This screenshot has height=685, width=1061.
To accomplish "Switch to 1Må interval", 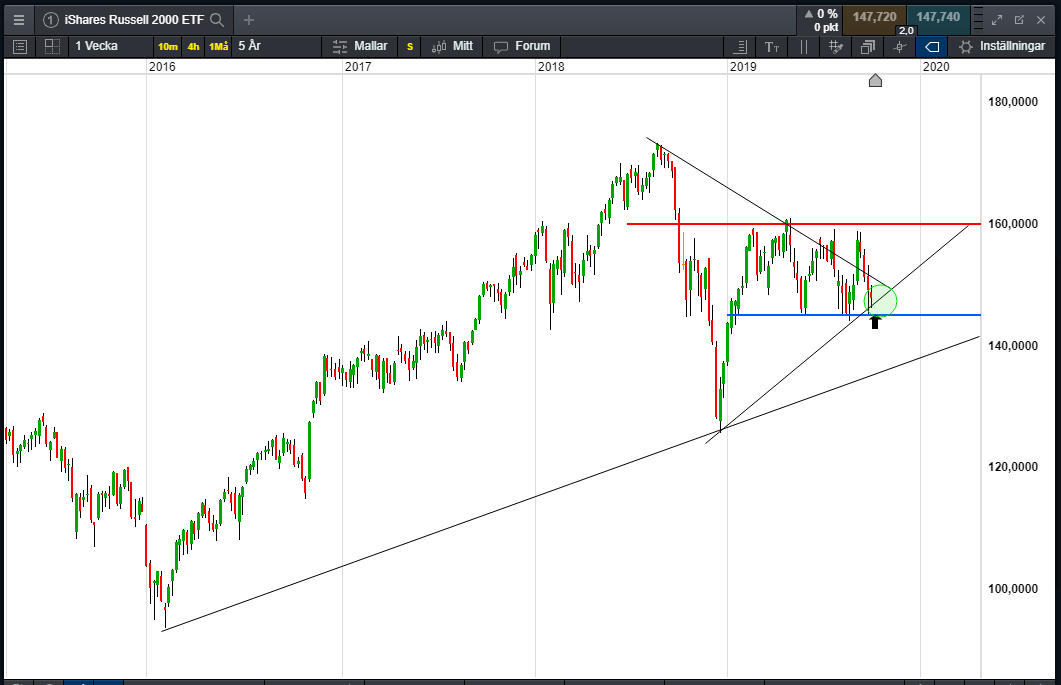I will tap(219, 46).
